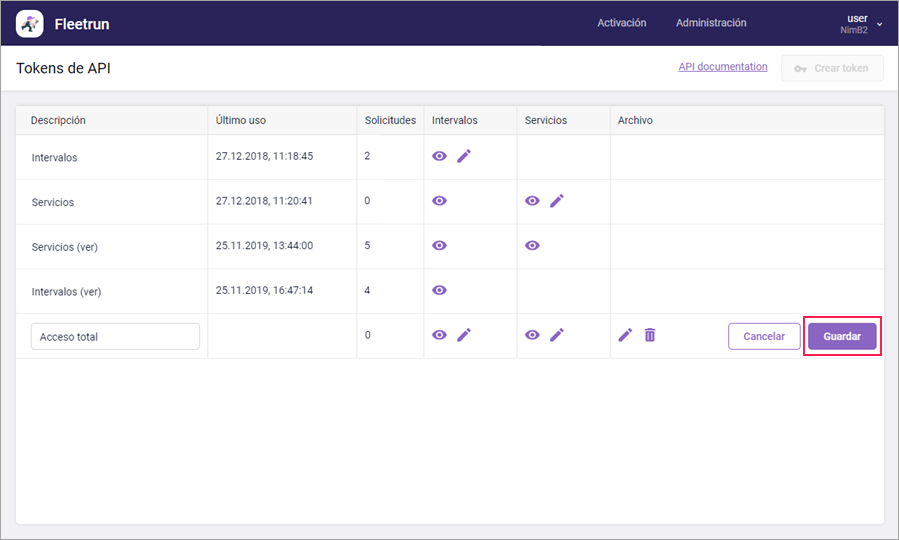Toggle Intervalos eye icon in Servicios row

pos(439,201)
